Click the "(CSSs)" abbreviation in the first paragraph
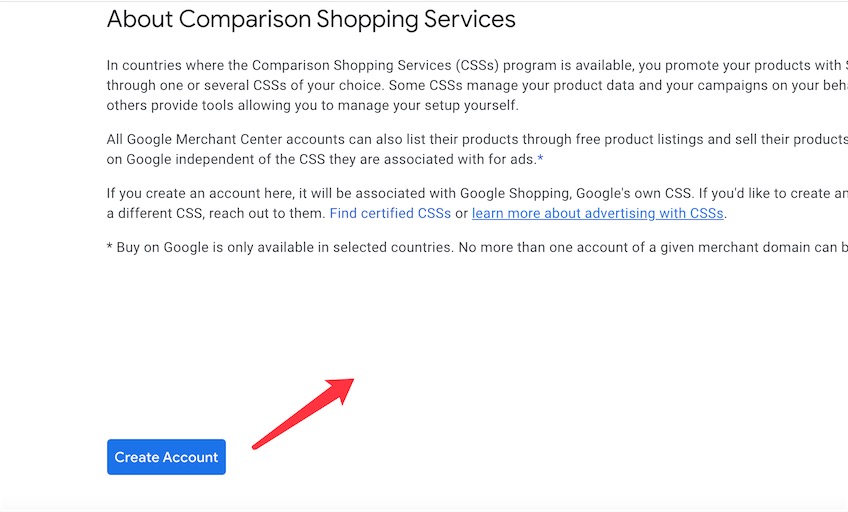Image resolution: width=848 pixels, height=512 pixels. pyautogui.click(x=477, y=65)
